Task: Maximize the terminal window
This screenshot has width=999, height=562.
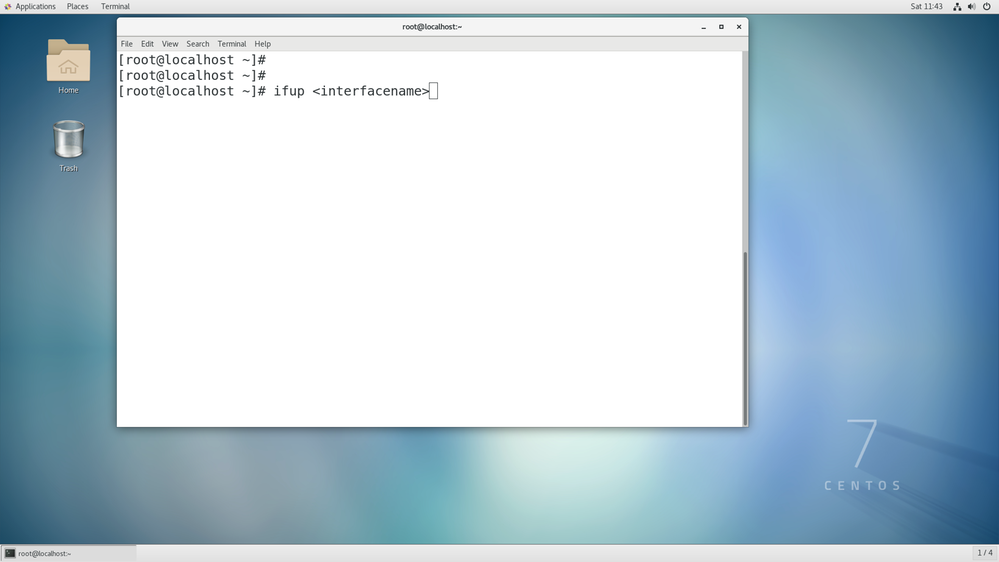Action: pos(721,27)
